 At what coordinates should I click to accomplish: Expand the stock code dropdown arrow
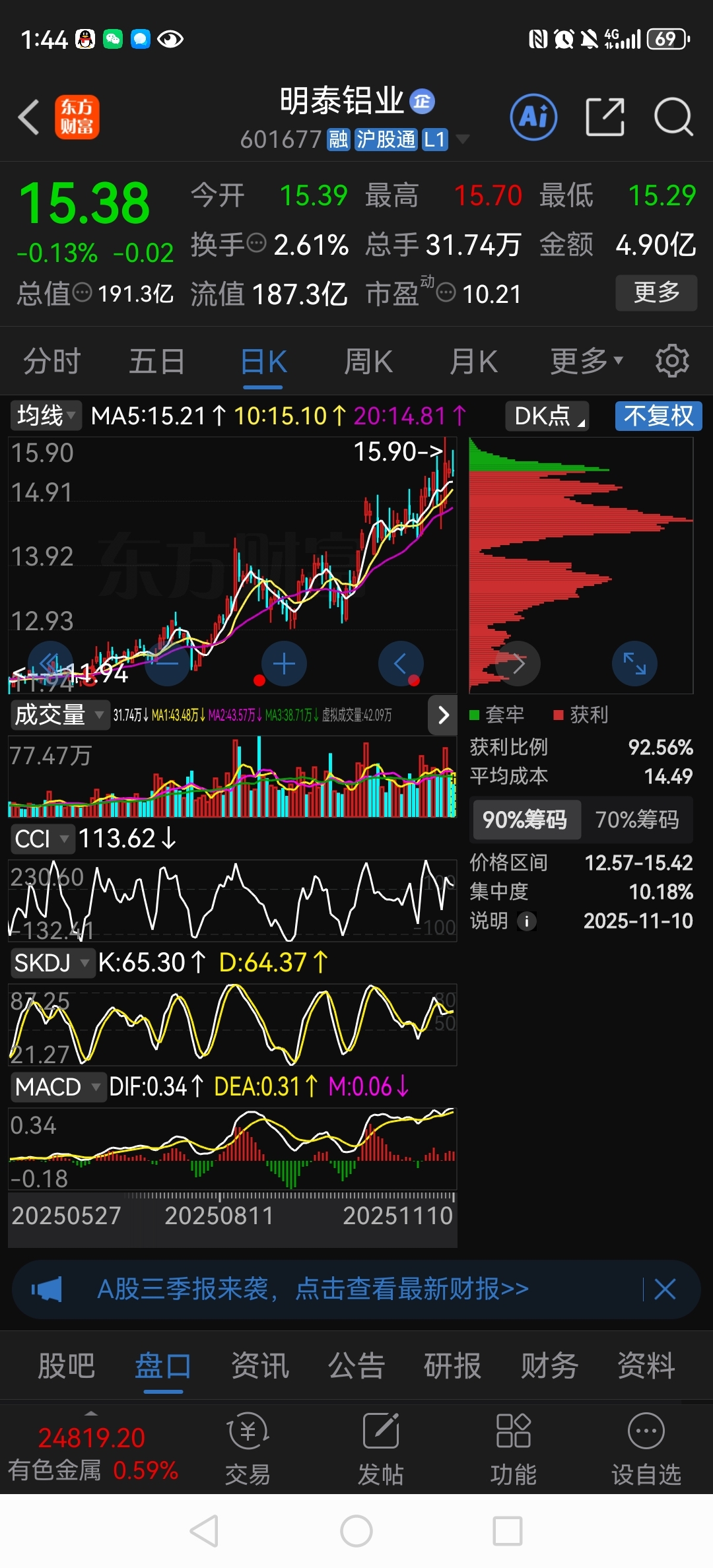coord(463,139)
